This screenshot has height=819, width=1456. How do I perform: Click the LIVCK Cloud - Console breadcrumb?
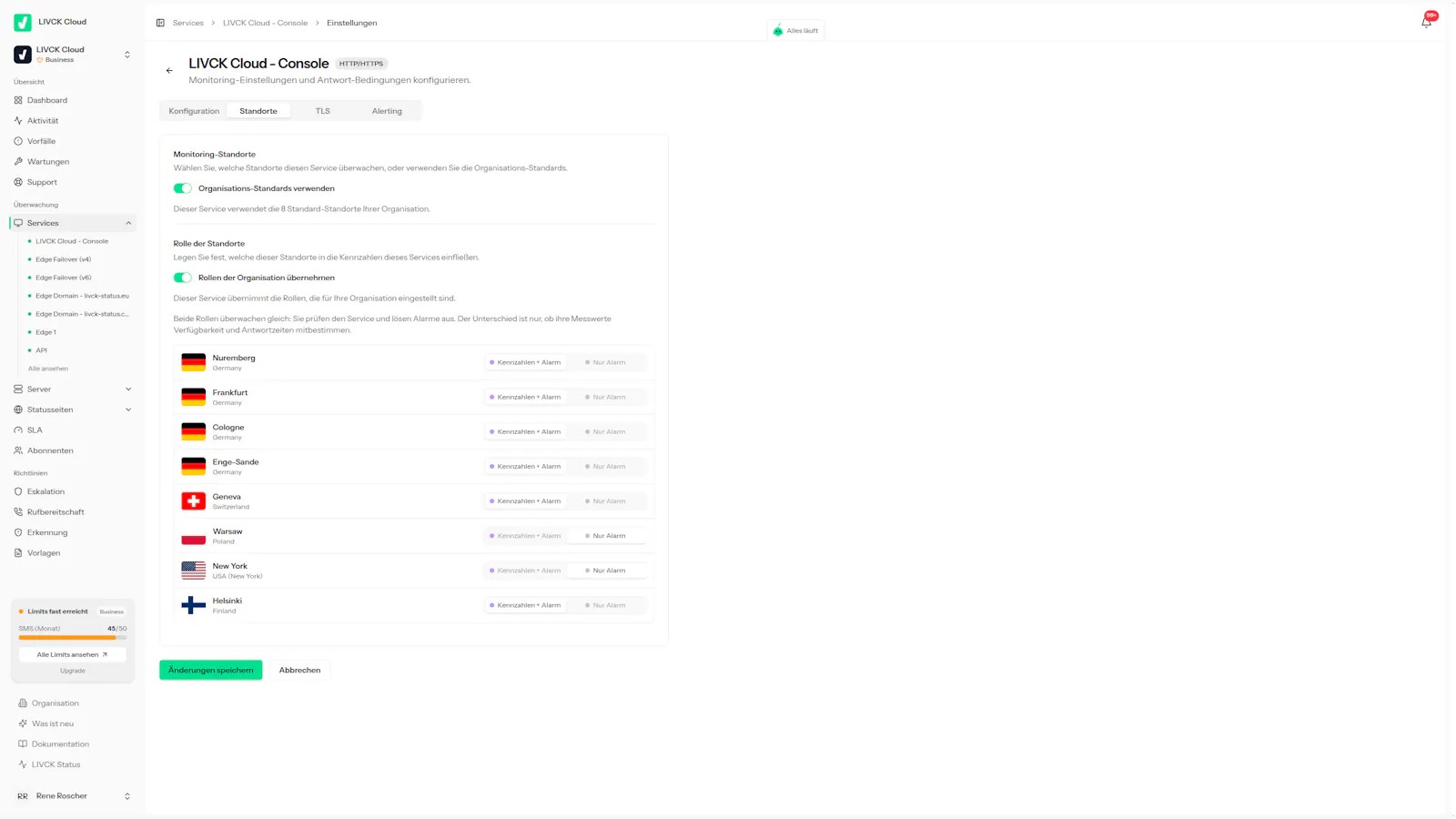[265, 23]
